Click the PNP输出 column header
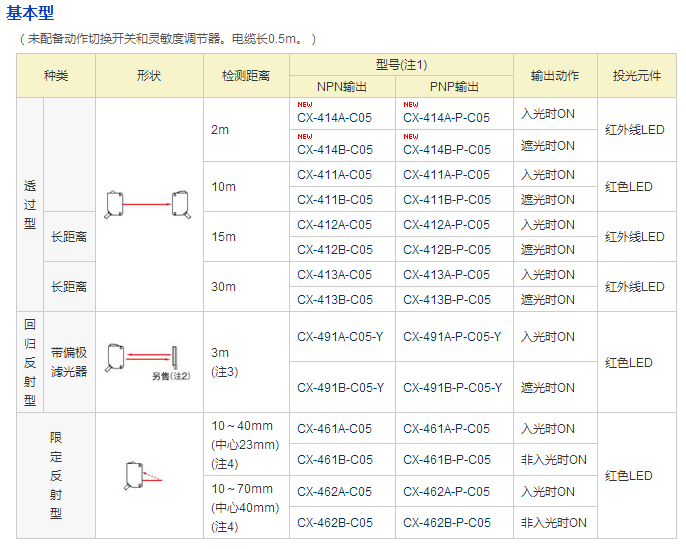Screen dimensions: 686x549 [454, 87]
